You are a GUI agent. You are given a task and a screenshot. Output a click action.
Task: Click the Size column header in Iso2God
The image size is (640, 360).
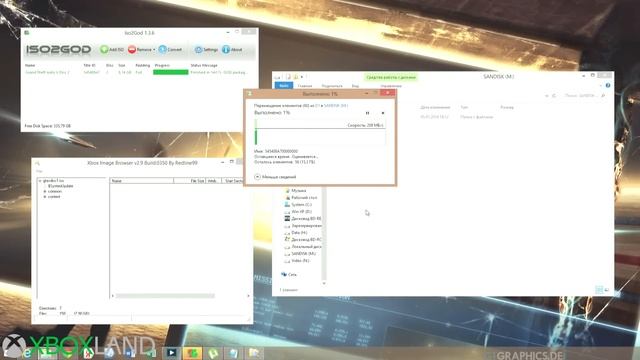tap(122, 65)
